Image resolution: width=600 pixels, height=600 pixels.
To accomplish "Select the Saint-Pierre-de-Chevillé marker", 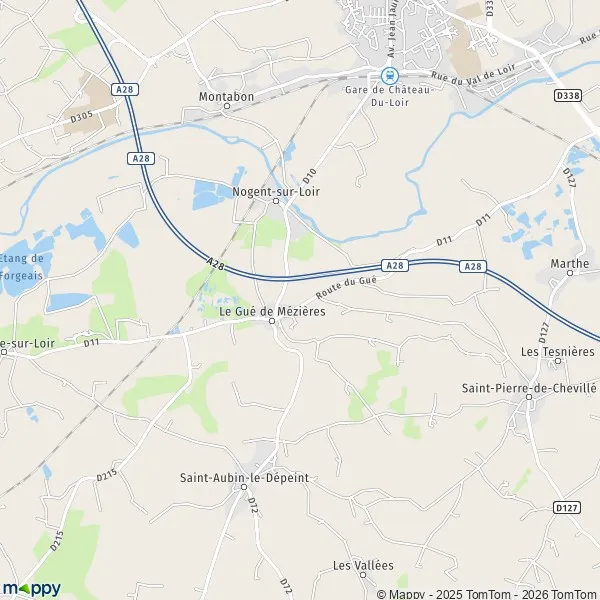I will pos(529,397).
